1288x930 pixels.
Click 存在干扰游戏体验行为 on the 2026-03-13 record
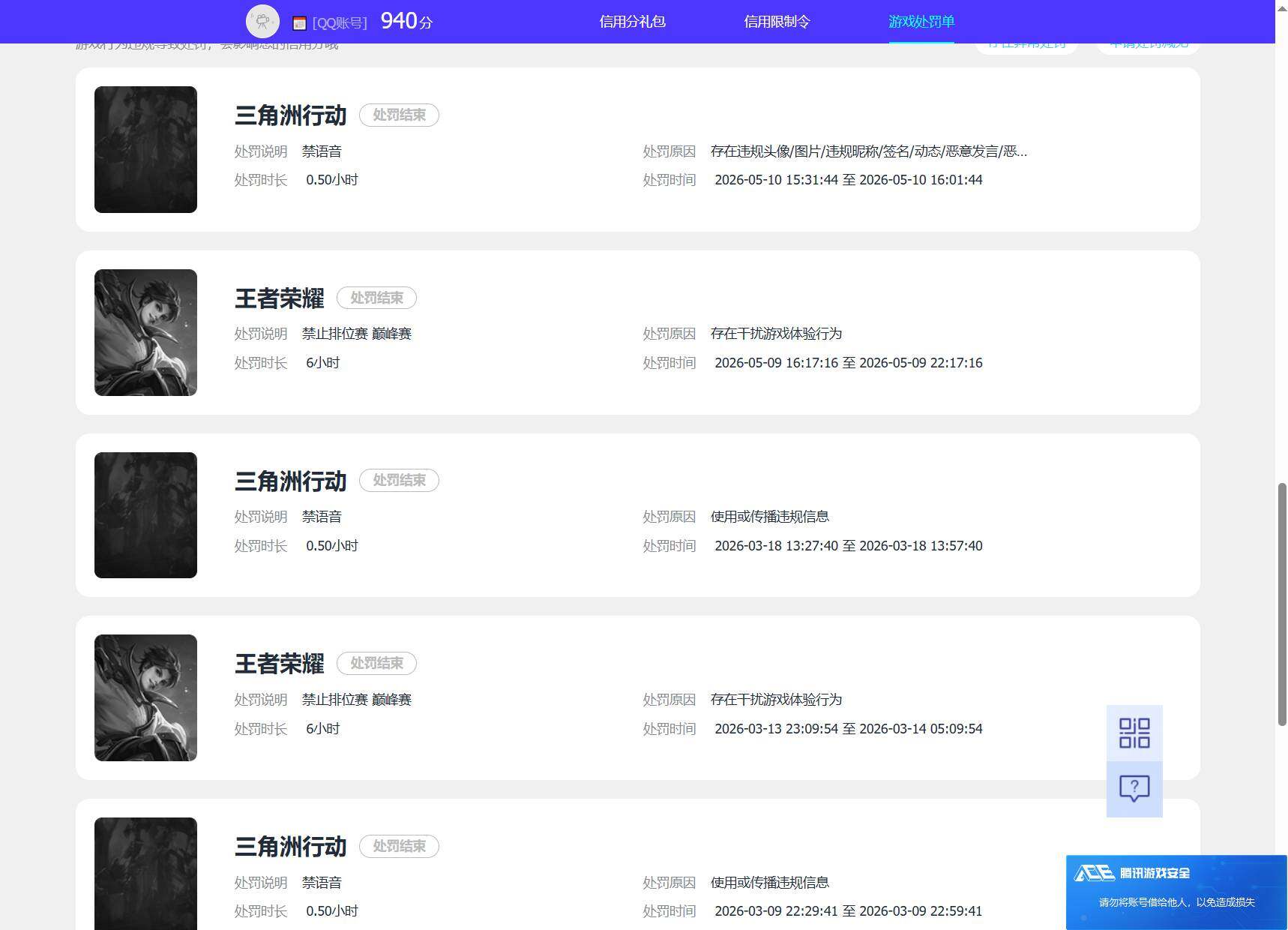[x=776, y=700]
